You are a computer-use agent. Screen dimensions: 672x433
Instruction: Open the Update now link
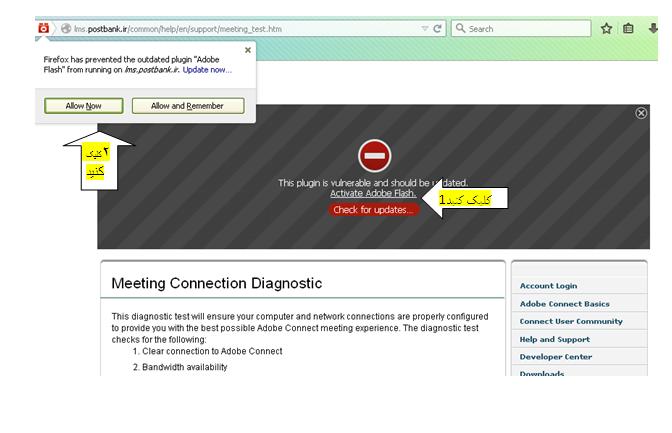[207, 70]
